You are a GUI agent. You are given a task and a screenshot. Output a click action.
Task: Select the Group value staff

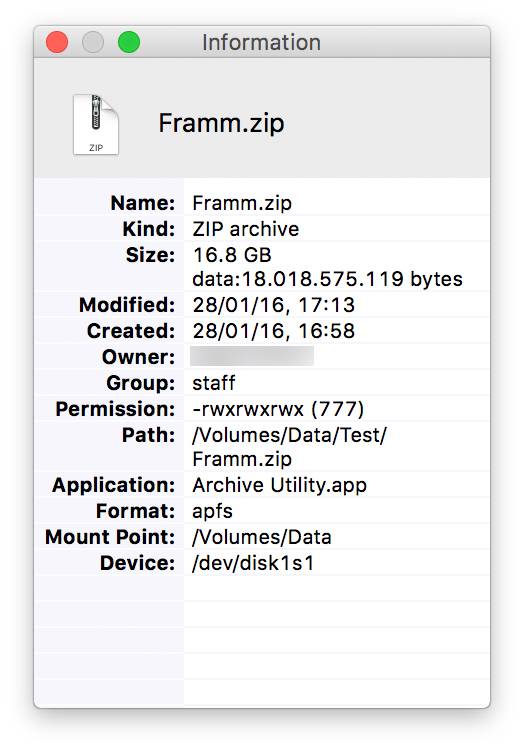(x=214, y=383)
